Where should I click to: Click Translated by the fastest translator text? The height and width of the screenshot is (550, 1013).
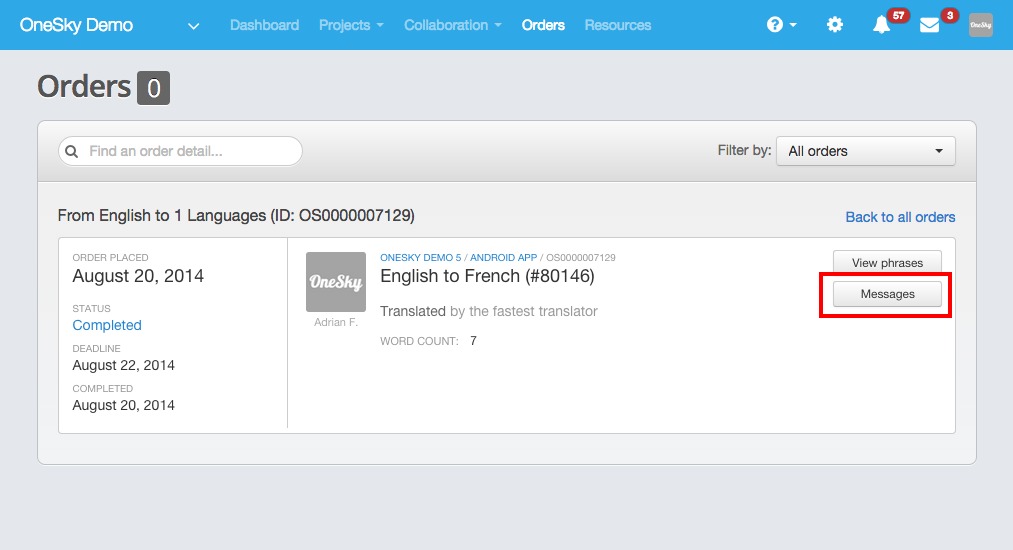(x=488, y=311)
